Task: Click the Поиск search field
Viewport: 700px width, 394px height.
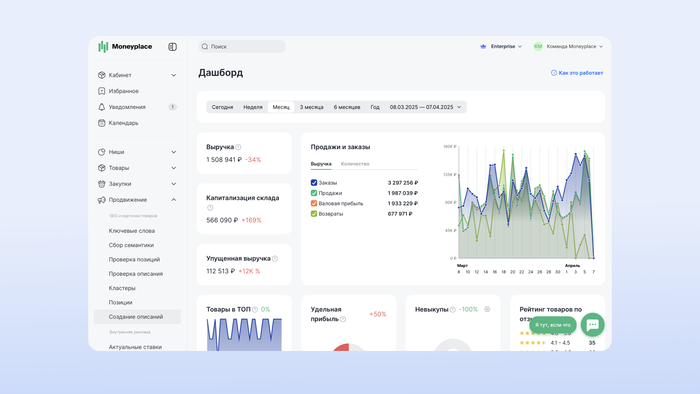Action: pos(242,46)
